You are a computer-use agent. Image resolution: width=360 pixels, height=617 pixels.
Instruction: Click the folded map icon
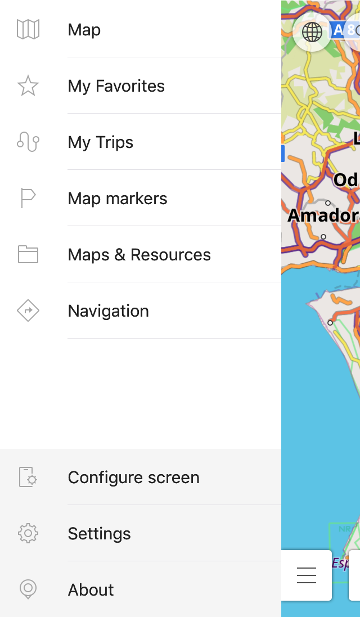click(x=28, y=30)
